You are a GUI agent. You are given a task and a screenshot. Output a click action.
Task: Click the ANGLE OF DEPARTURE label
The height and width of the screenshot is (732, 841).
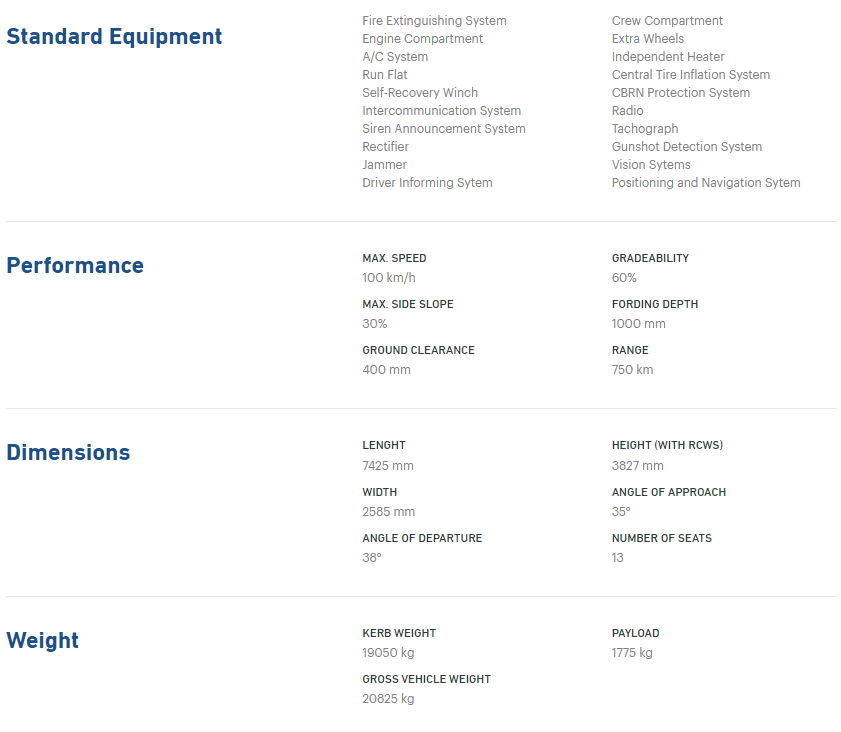tap(422, 538)
